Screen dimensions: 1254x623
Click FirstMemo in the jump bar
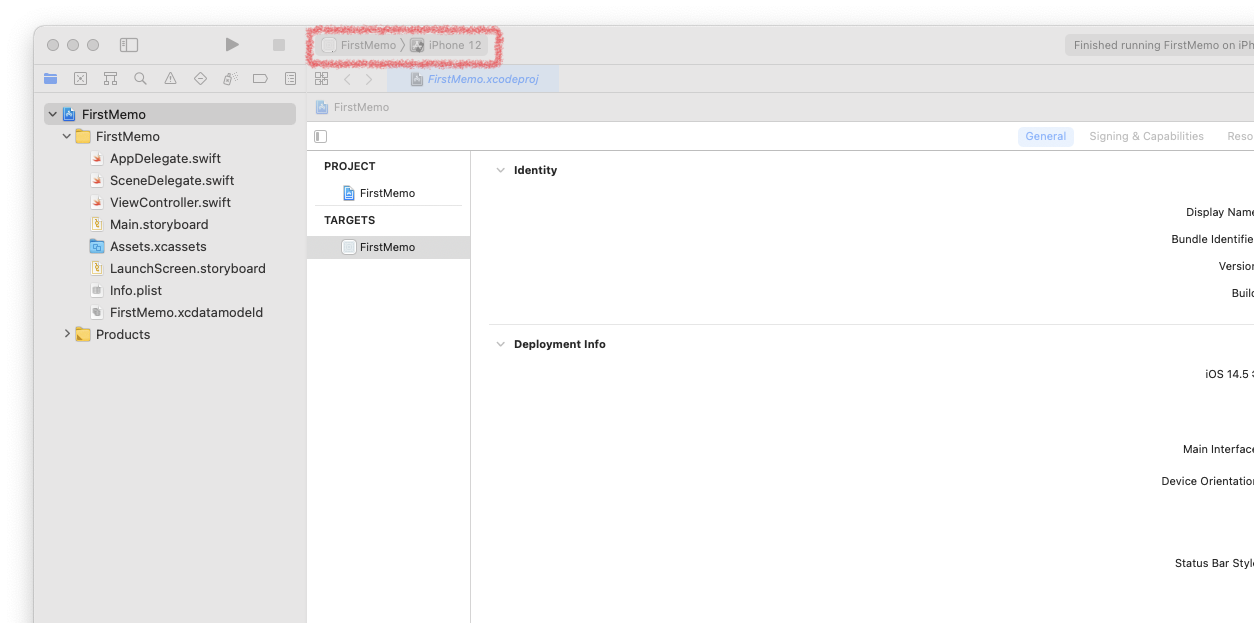coord(352,107)
